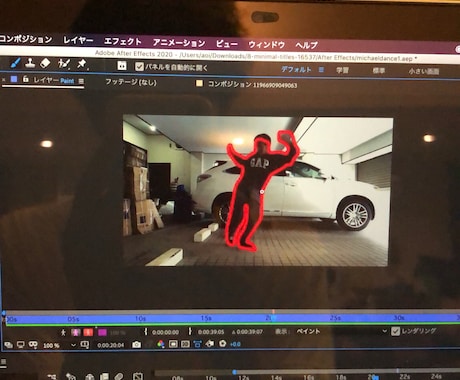This screenshot has width=460, height=380.
Task: Click the Roto Brush freeze figure icon
Action: coord(63,332)
